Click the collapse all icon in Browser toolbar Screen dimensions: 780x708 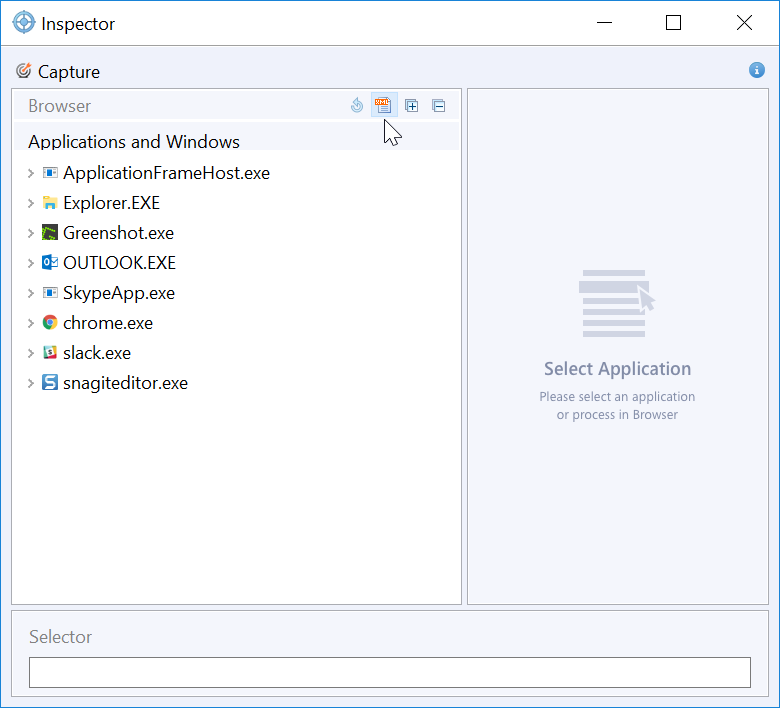pos(438,105)
